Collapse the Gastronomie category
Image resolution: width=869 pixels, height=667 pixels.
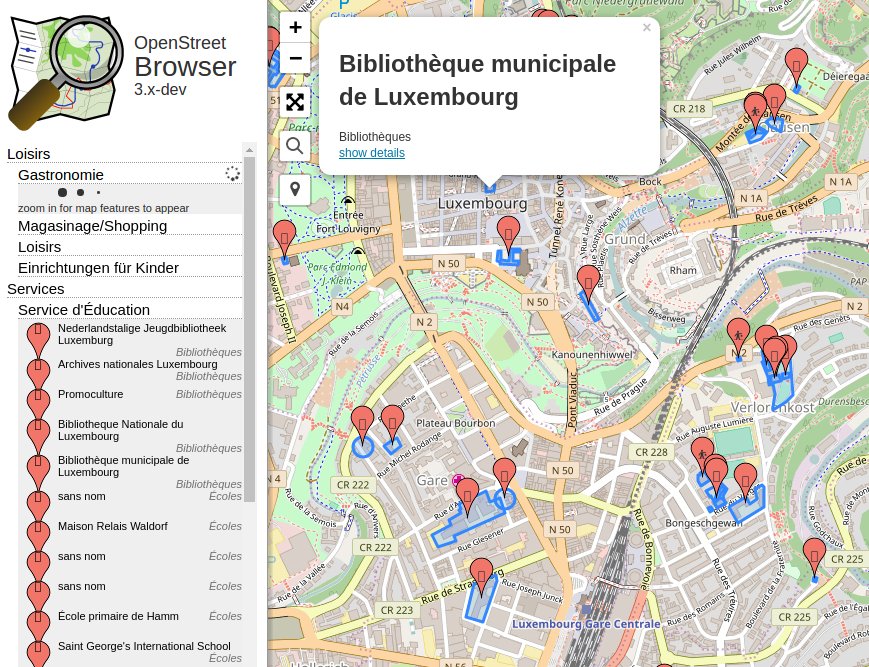click(61, 174)
